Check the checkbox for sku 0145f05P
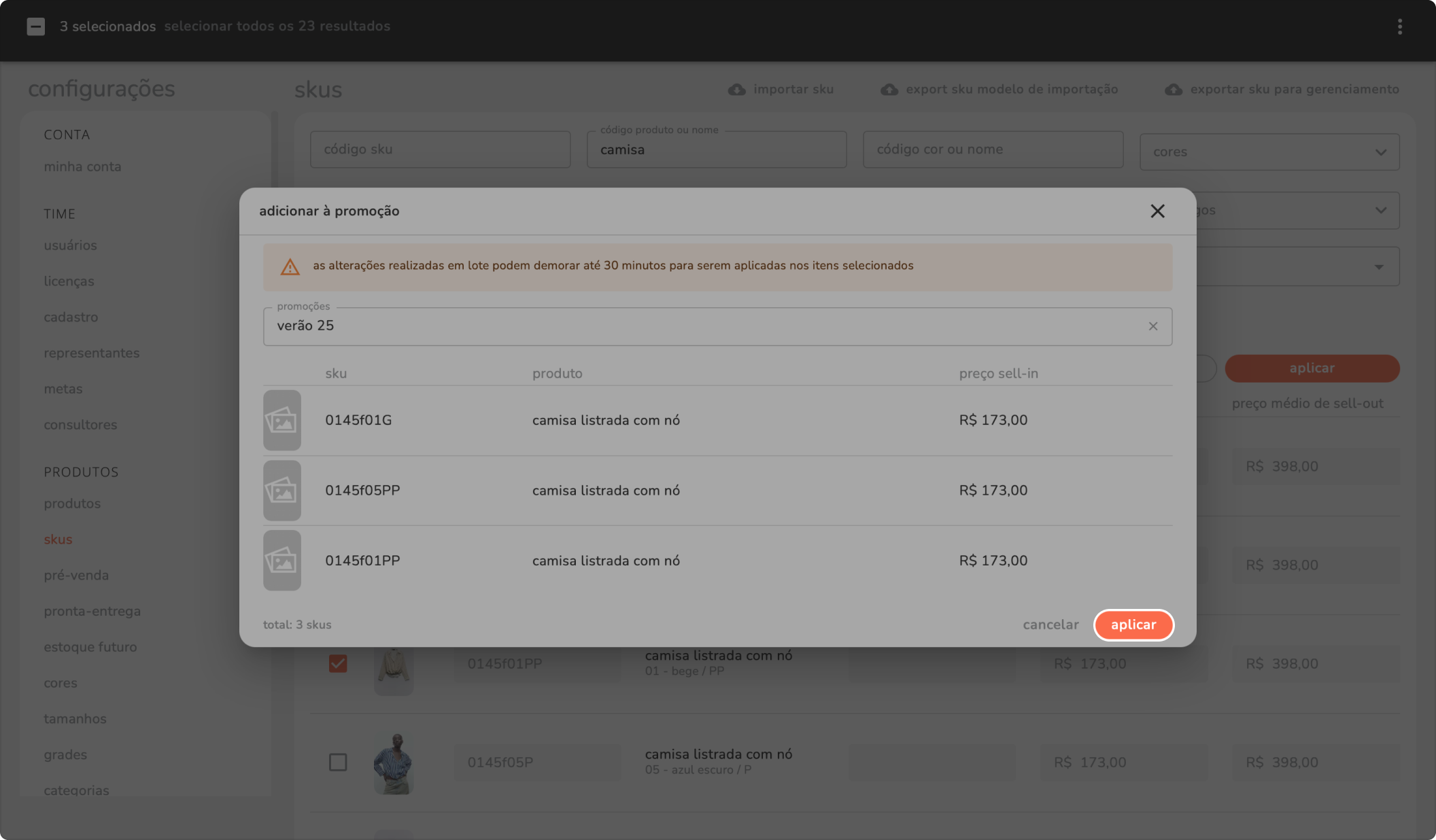The height and width of the screenshot is (840, 1436). [x=338, y=762]
